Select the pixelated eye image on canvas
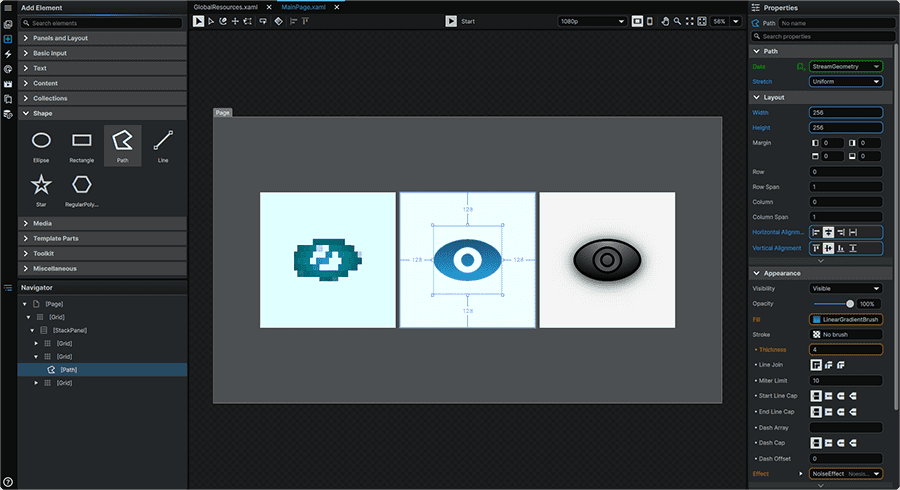This screenshot has width=900, height=490. (328, 260)
